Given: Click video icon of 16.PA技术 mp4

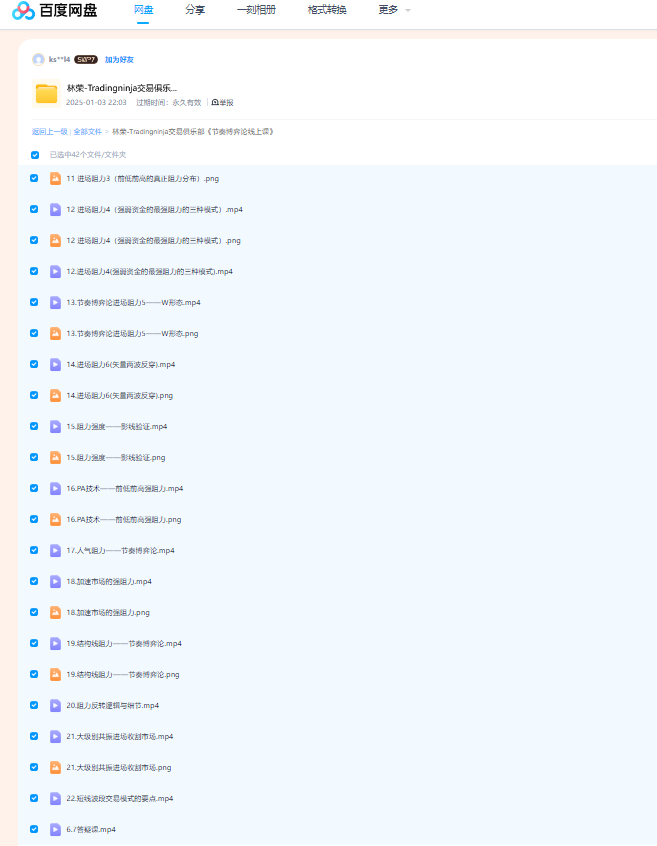Looking at the screenshot, I should [55, 489].
